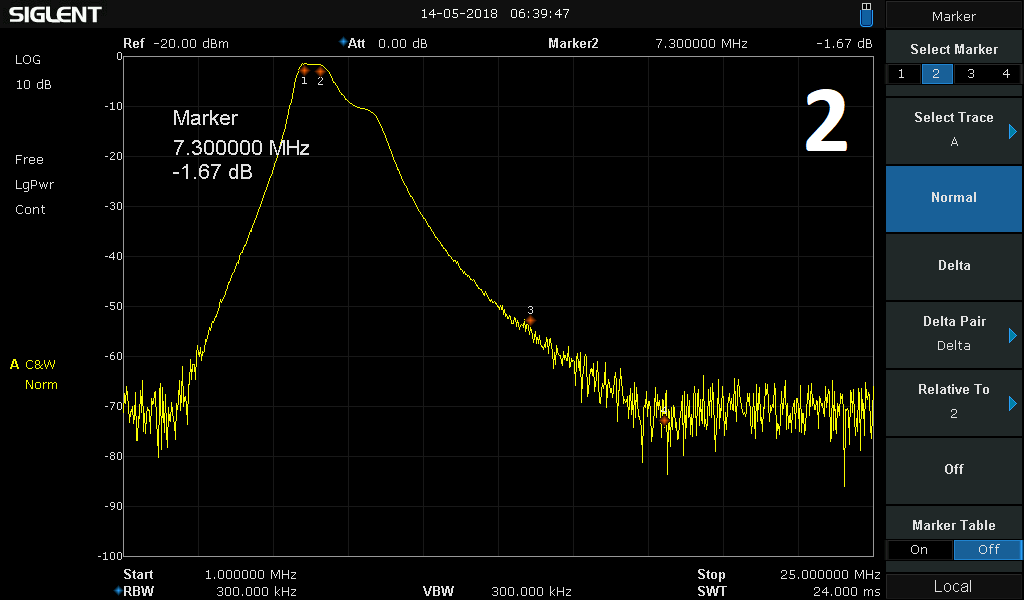Click the VBW 300.000 kHz value
1024x600 pixels.
531,592
